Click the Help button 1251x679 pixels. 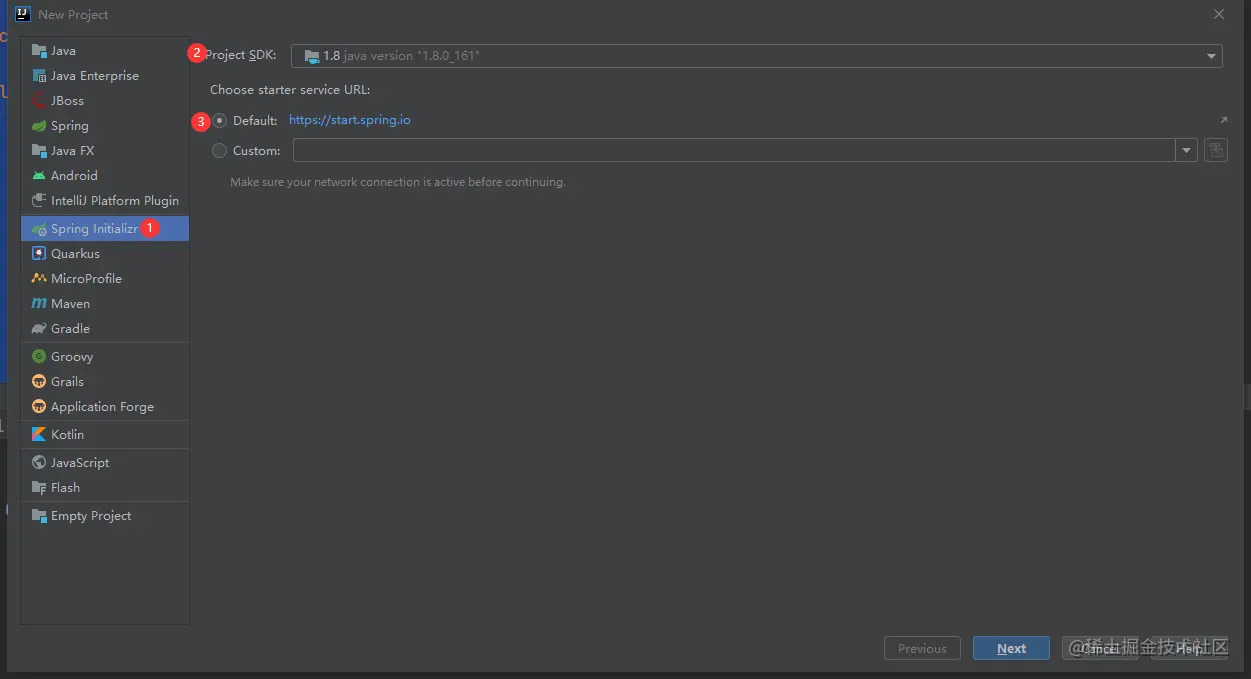(1189, 648)
